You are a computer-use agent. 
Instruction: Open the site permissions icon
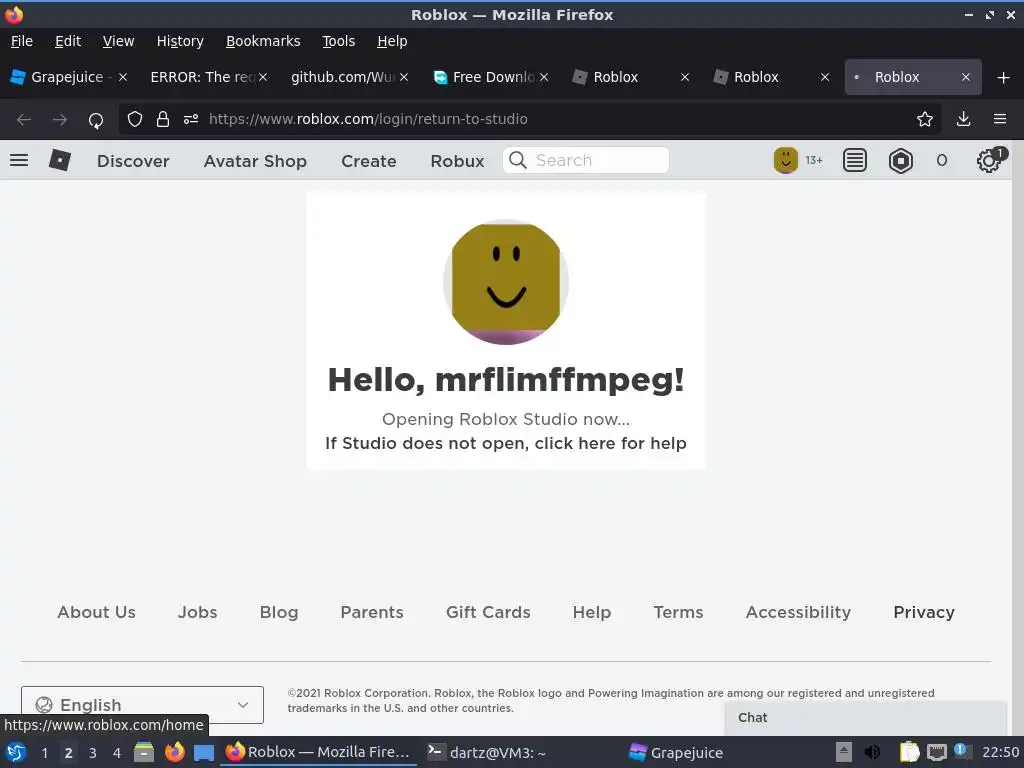click(191, 120)
